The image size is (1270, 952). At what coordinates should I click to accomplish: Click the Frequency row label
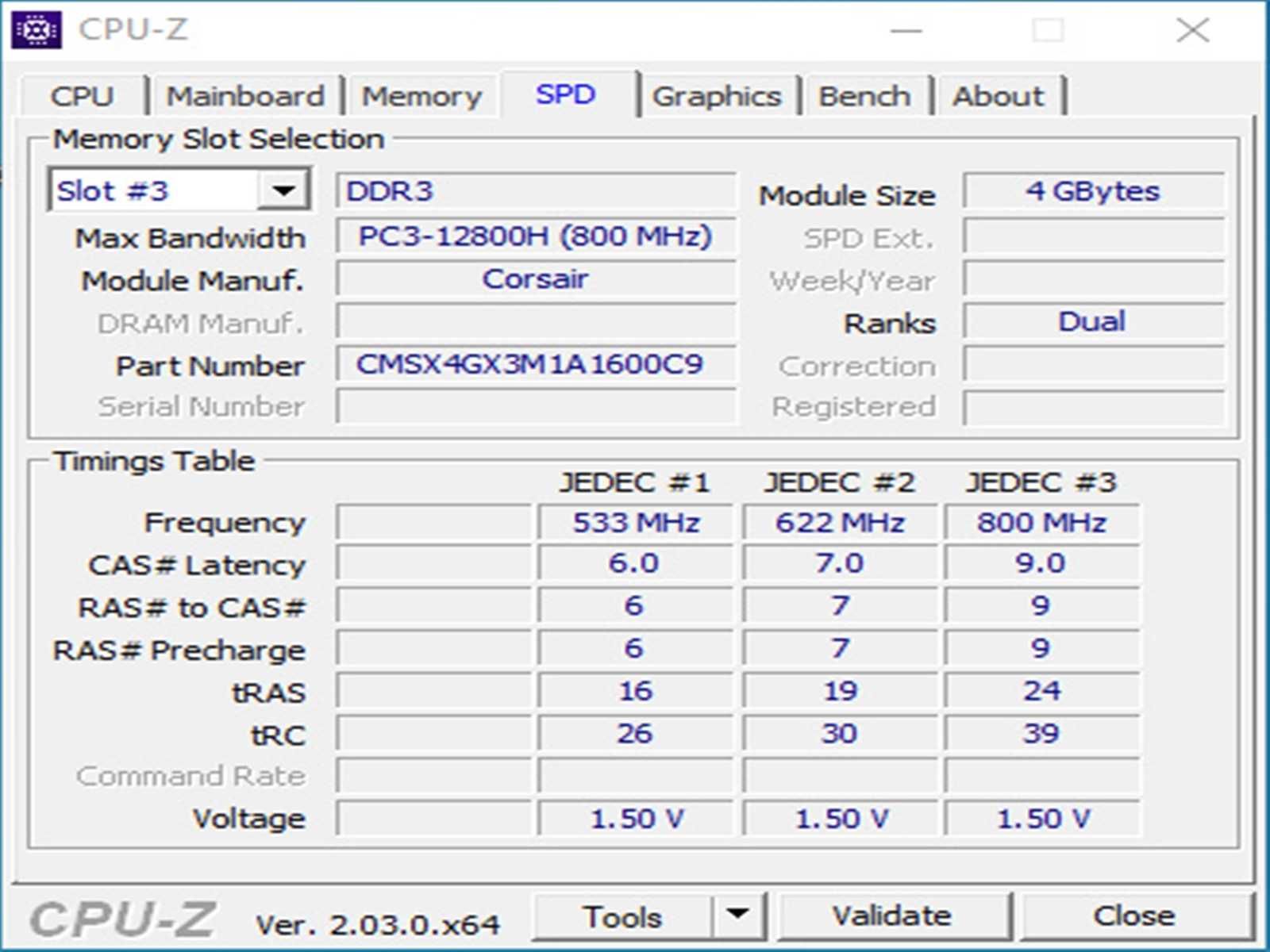(225, 523)
